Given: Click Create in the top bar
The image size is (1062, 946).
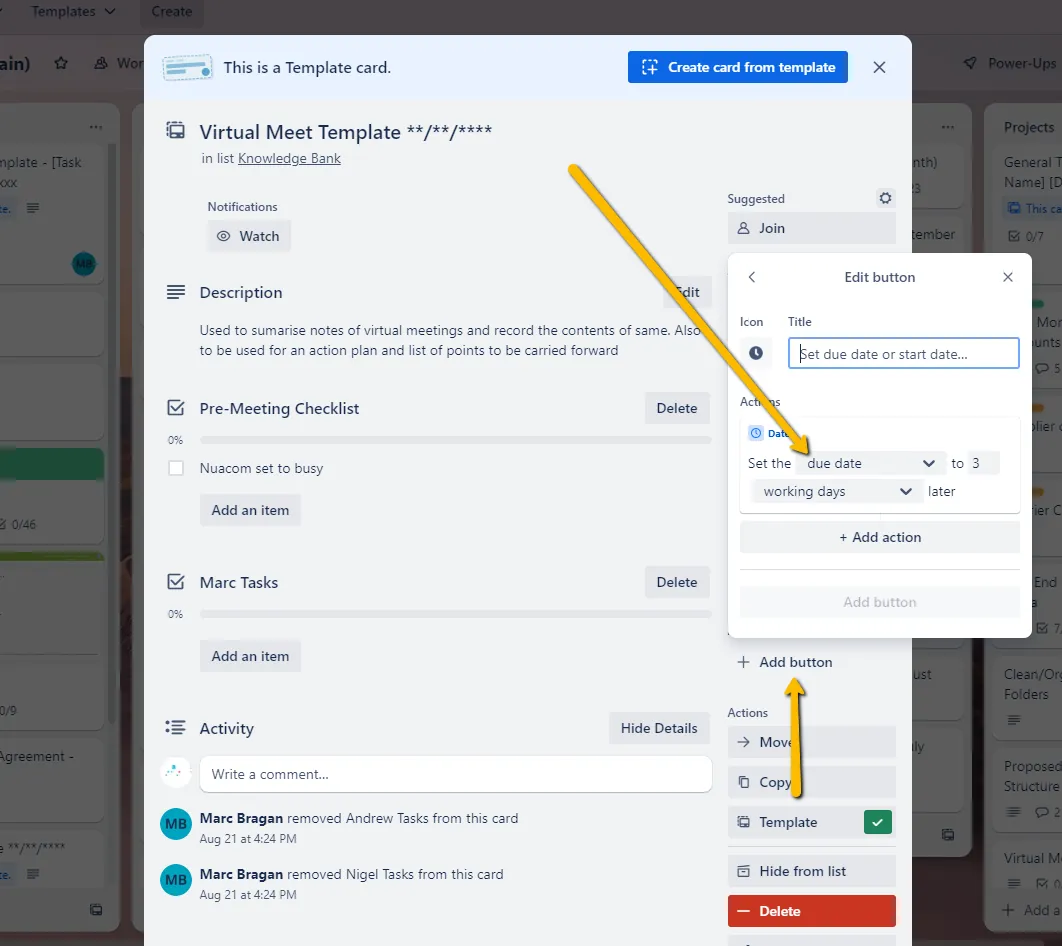Looking at the screenshot, I should click(171, 12).
